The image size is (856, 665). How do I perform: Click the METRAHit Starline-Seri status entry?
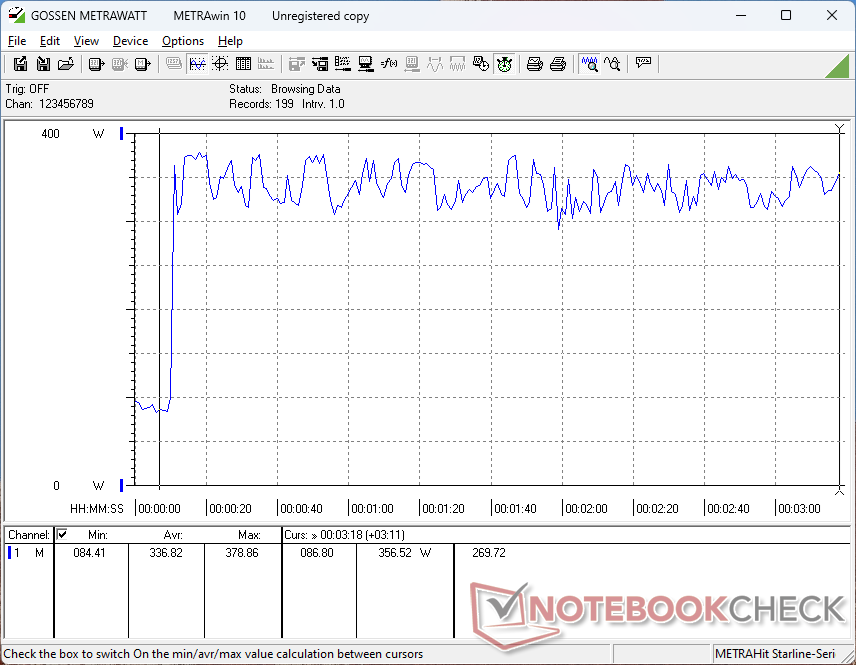pyautogui.click(x=775, y=654)
